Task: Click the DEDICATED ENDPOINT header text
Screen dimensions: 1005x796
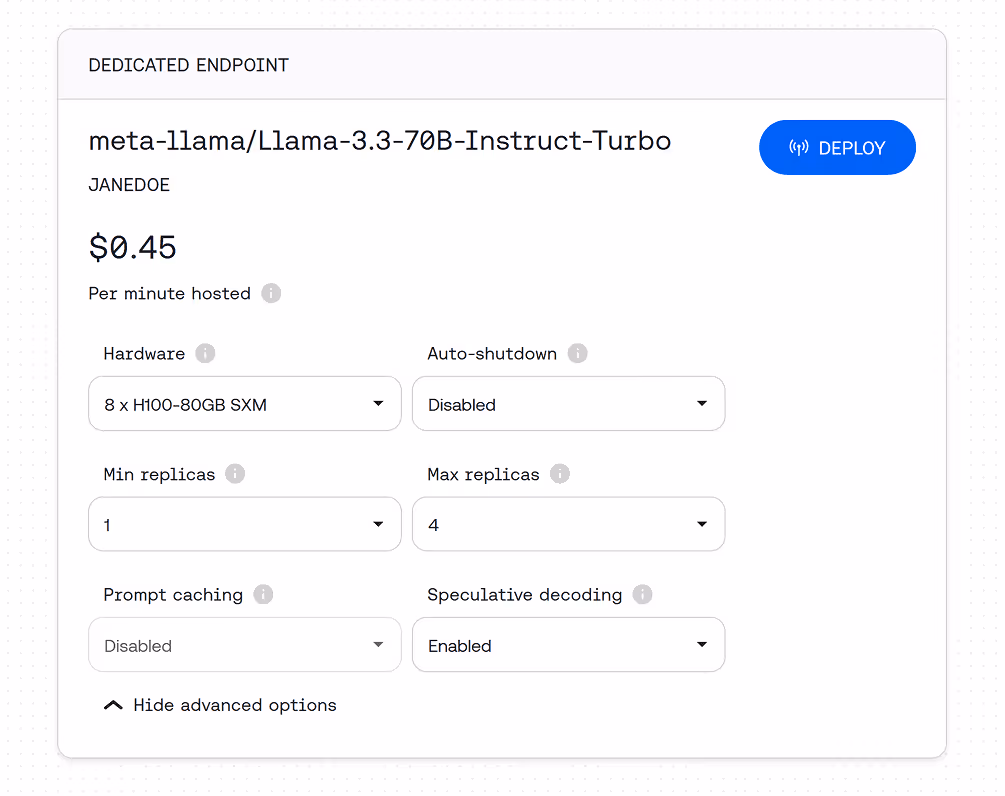Action: [x=188, y=65]
